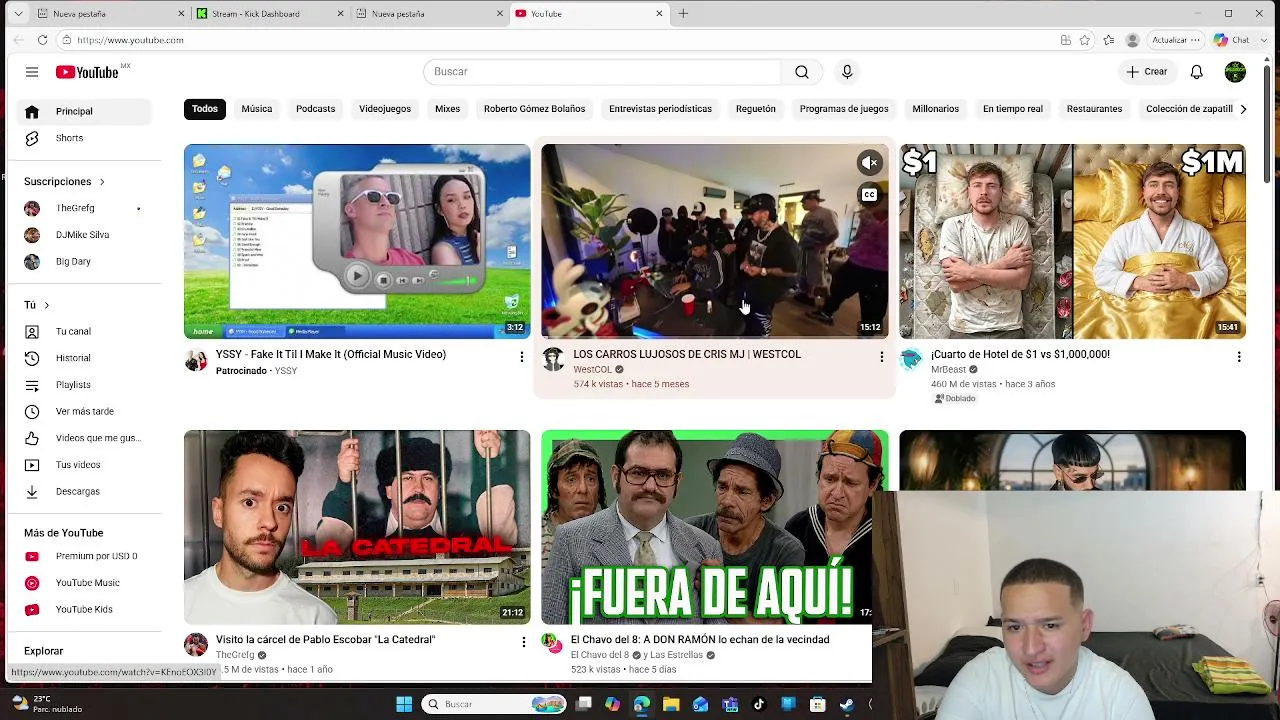1280x720 pixels.
Task: Open Tus videos in sidebar
Action: 78,465
